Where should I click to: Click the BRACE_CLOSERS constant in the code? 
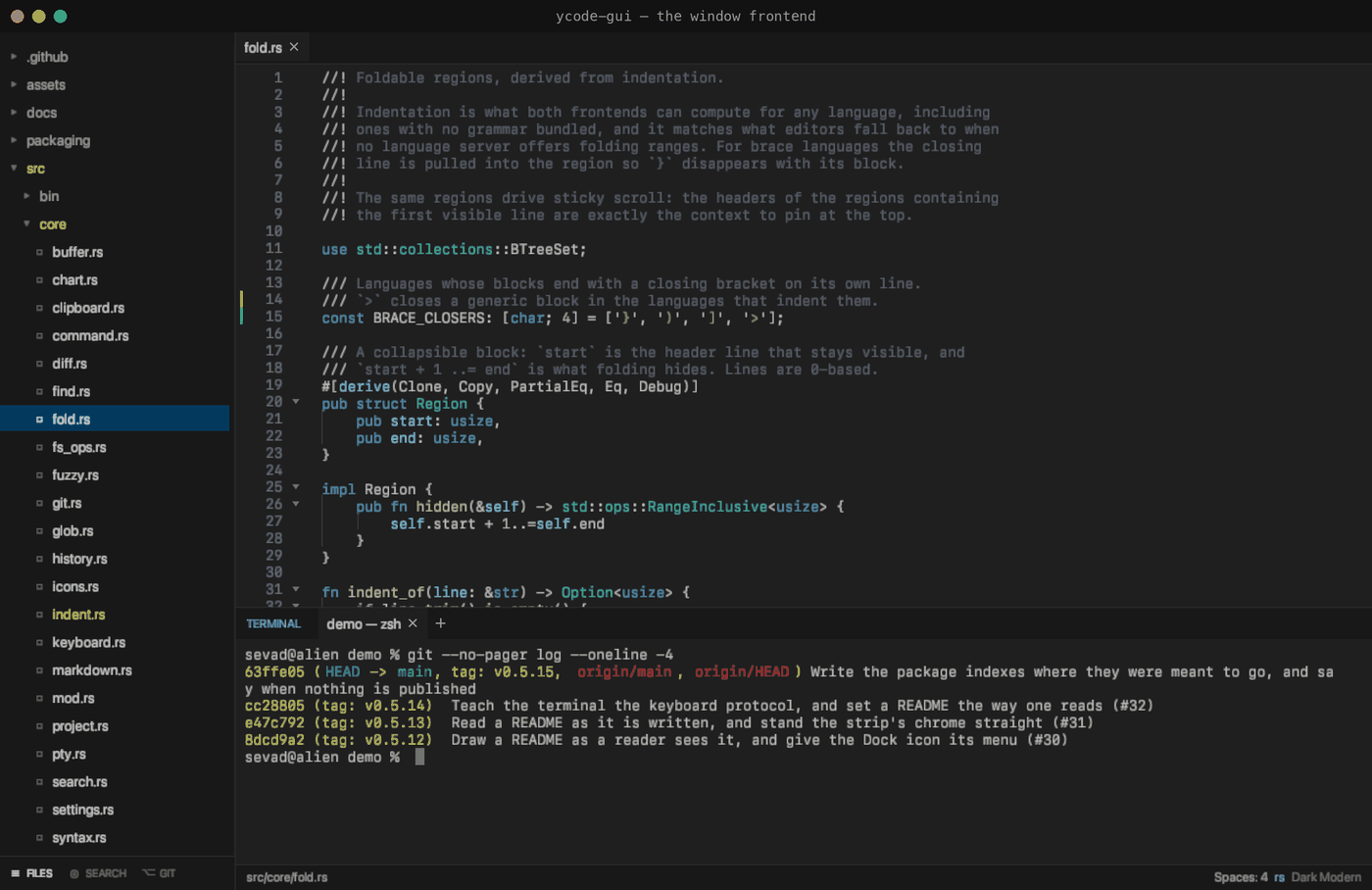pos(428,318)
